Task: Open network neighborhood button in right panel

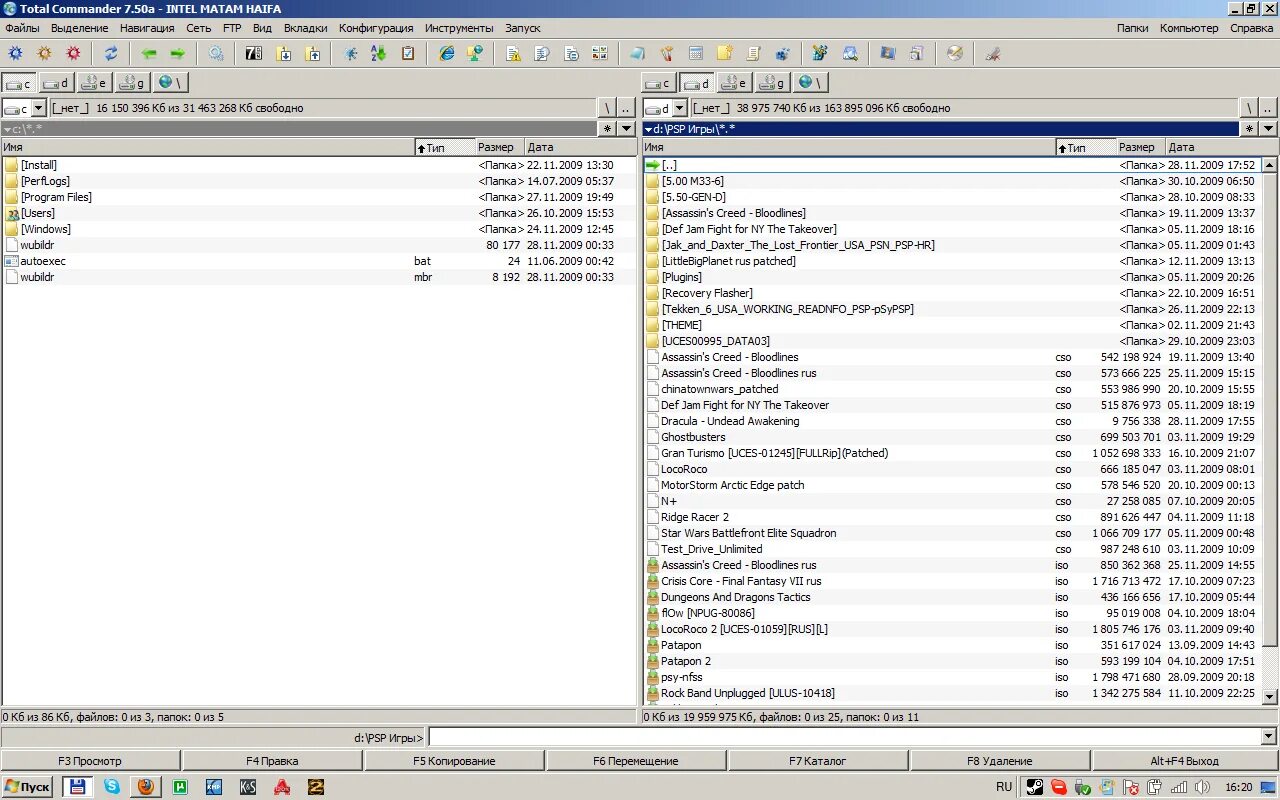Action: pos(811,83)
